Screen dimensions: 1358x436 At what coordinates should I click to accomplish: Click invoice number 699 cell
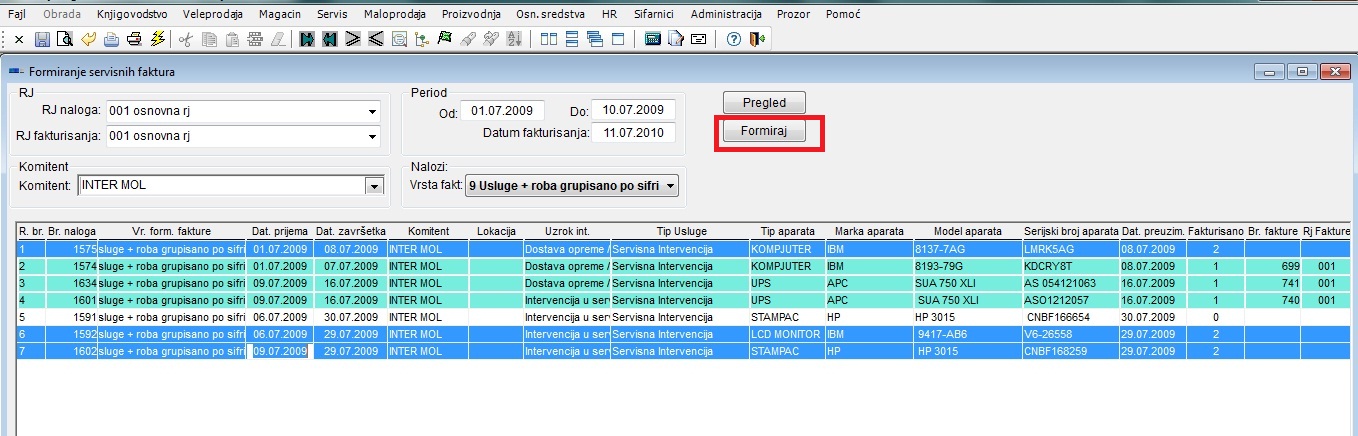coord(1272,267)
